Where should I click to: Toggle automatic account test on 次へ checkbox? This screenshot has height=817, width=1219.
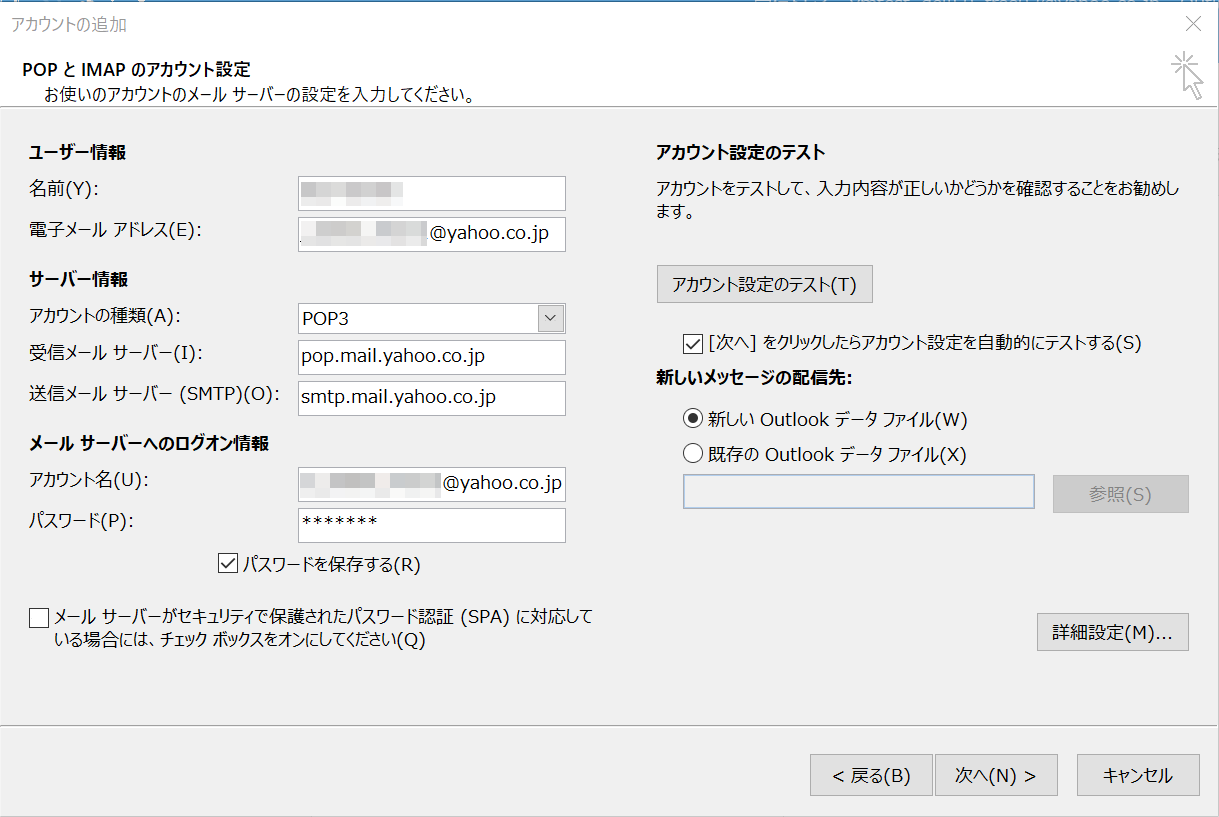click(692, 343)
